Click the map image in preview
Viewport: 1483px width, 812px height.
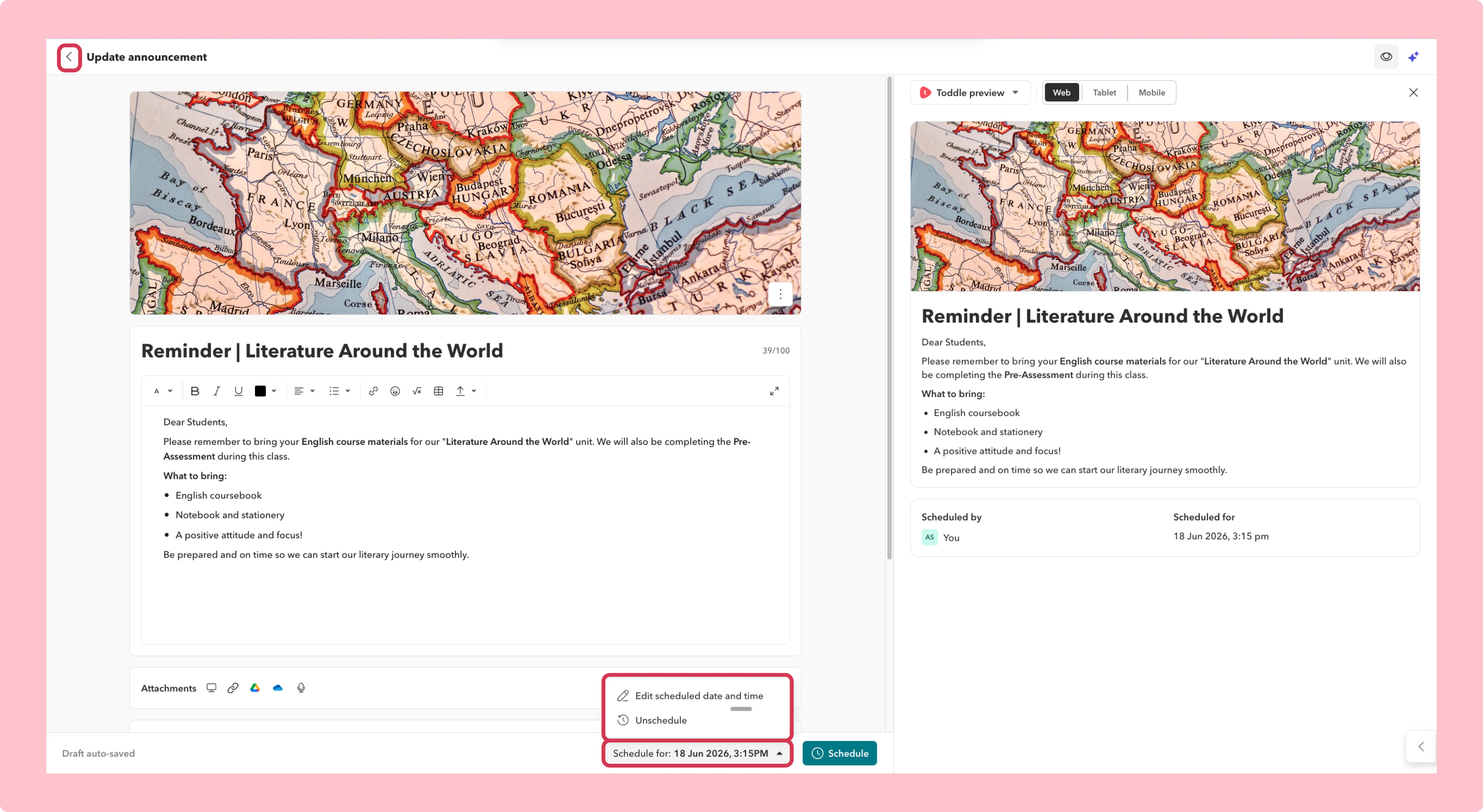tap(1165, 206)
